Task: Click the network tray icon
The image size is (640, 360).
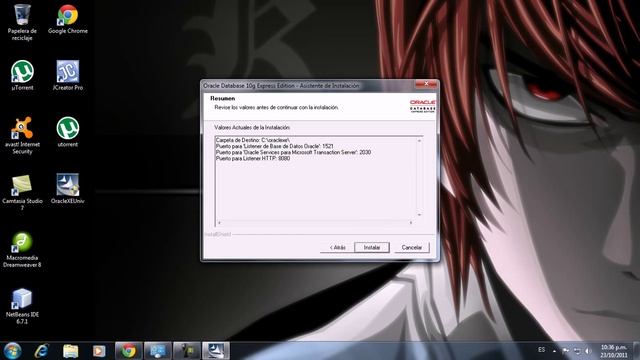Action: point(577,351)
